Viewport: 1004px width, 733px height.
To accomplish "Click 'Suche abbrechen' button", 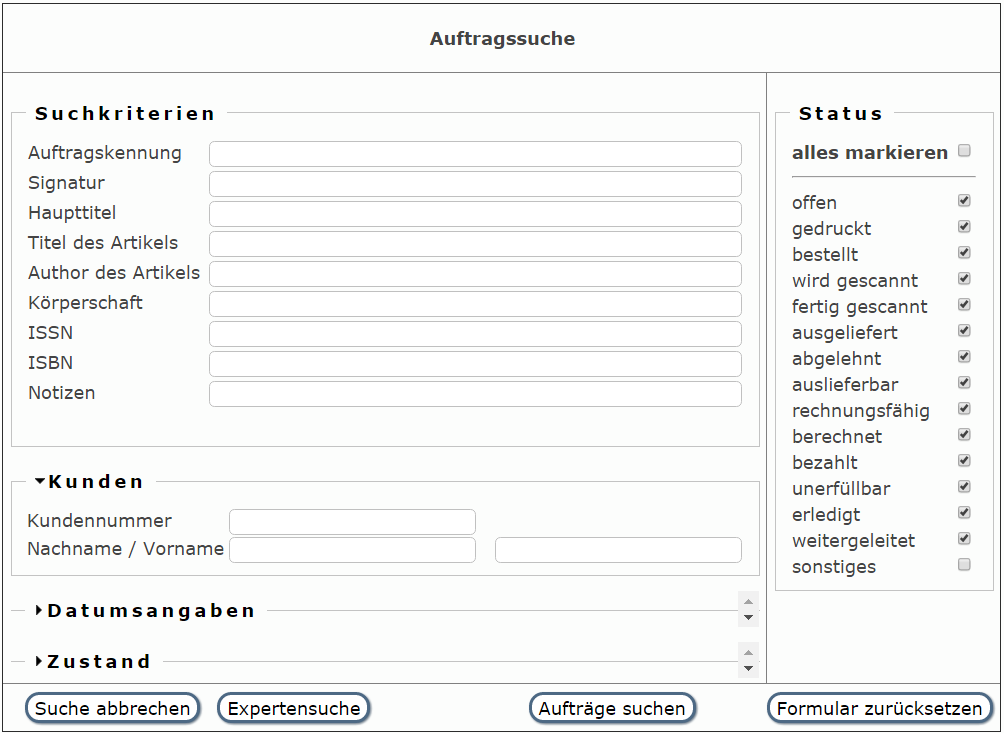I will [x=112, y=709].
